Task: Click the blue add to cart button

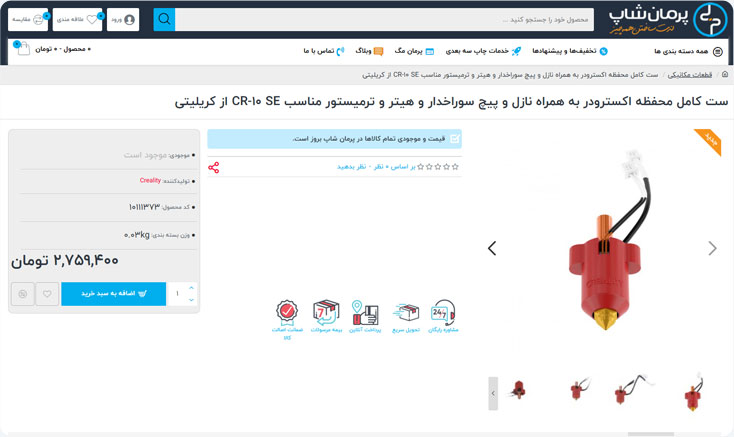Action: point(113,294)
